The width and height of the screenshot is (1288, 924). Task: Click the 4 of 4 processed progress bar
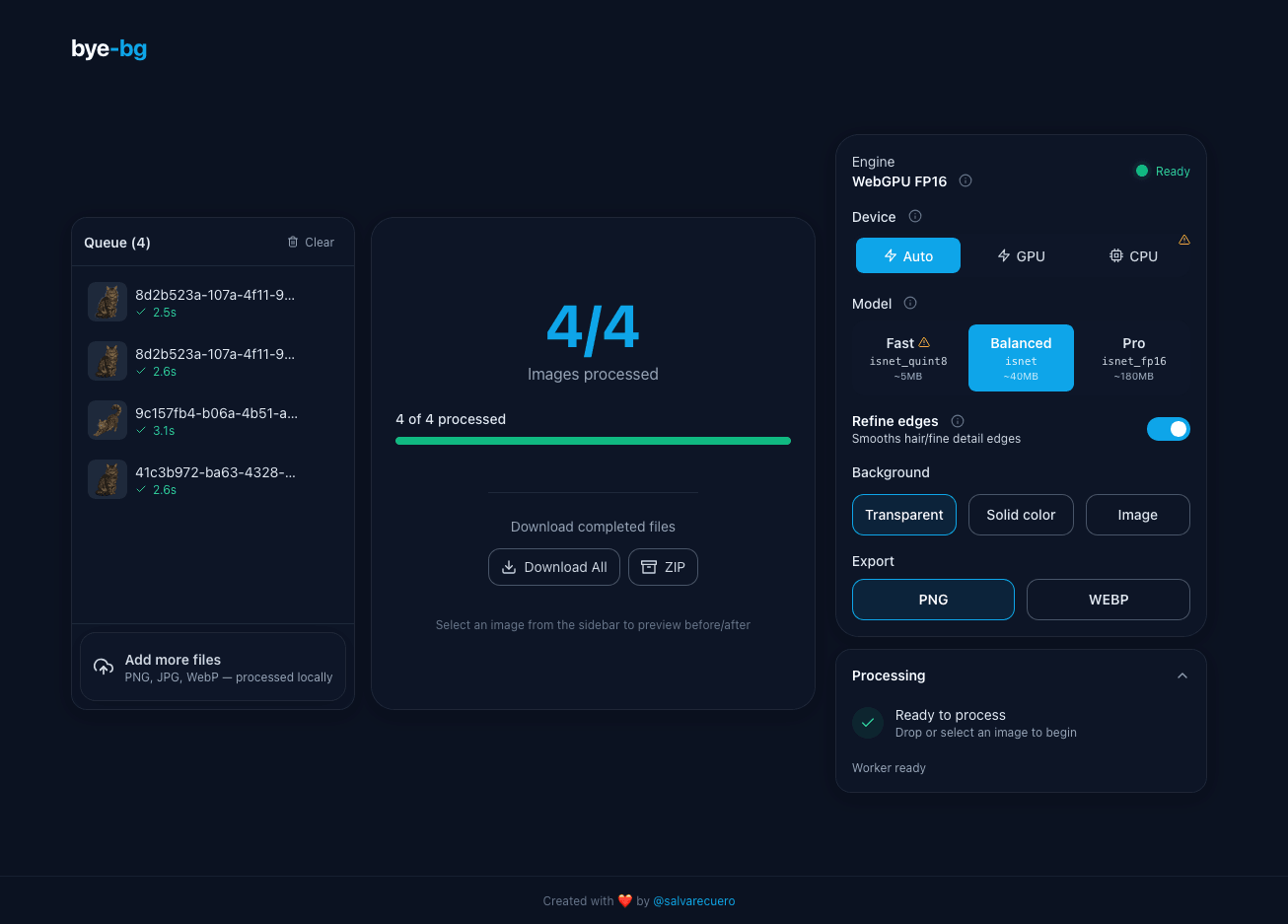click(593, 441)
